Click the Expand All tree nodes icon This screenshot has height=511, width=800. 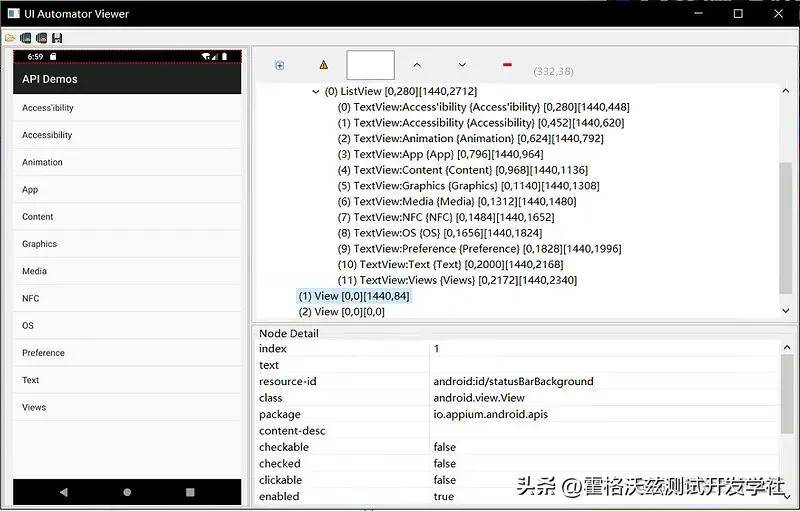(x=280, y=65)
